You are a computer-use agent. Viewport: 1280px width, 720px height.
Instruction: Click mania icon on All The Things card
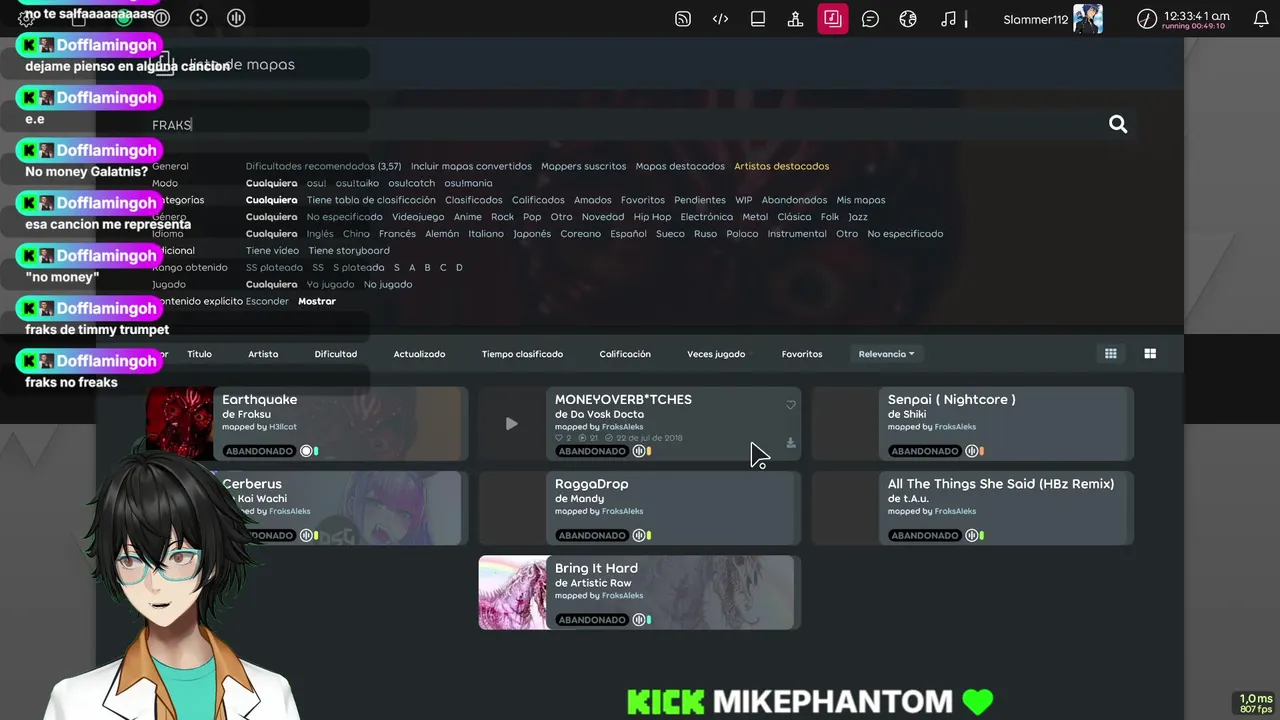click(971, 535)
